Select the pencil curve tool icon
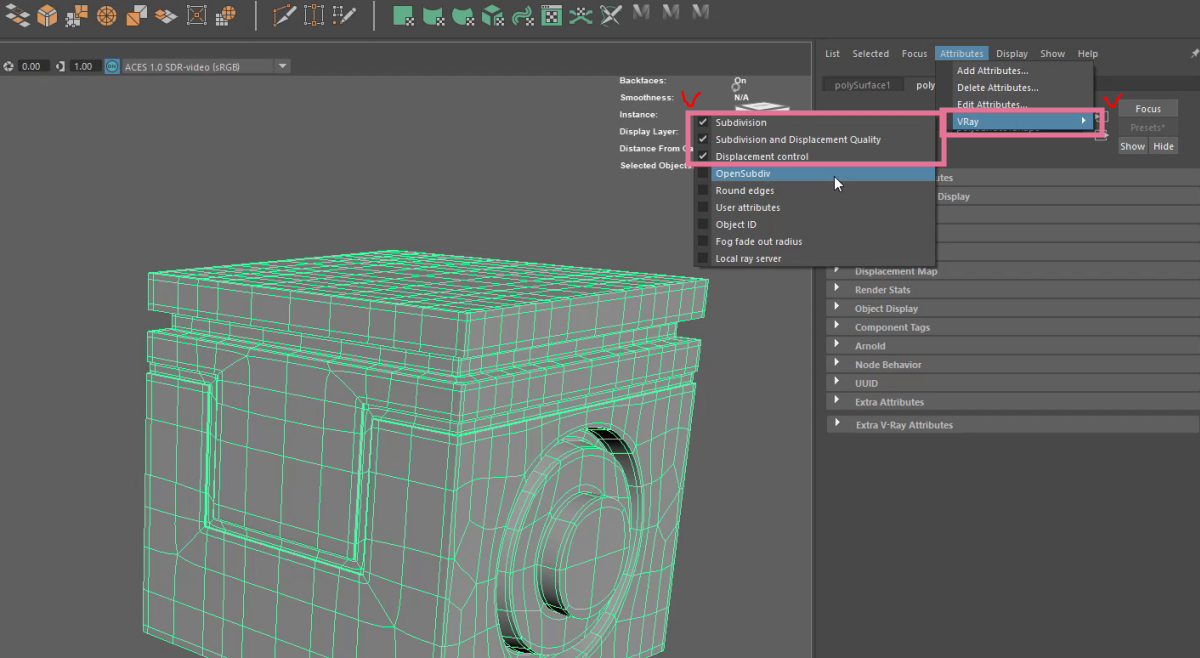The image size is (1200, 658). (285, 15)
